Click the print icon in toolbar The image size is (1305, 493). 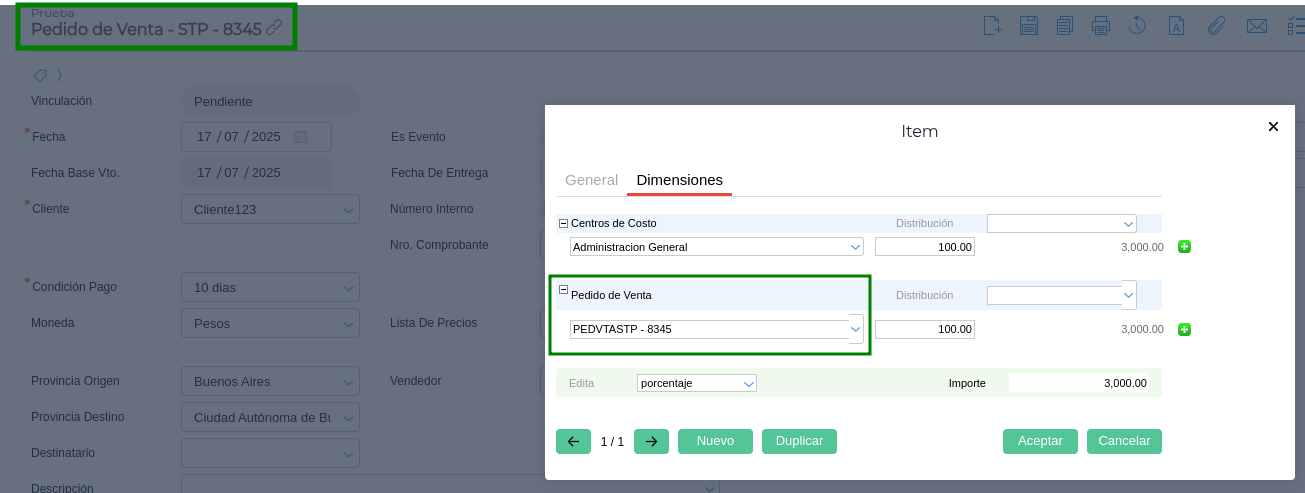coord(1101,26)
